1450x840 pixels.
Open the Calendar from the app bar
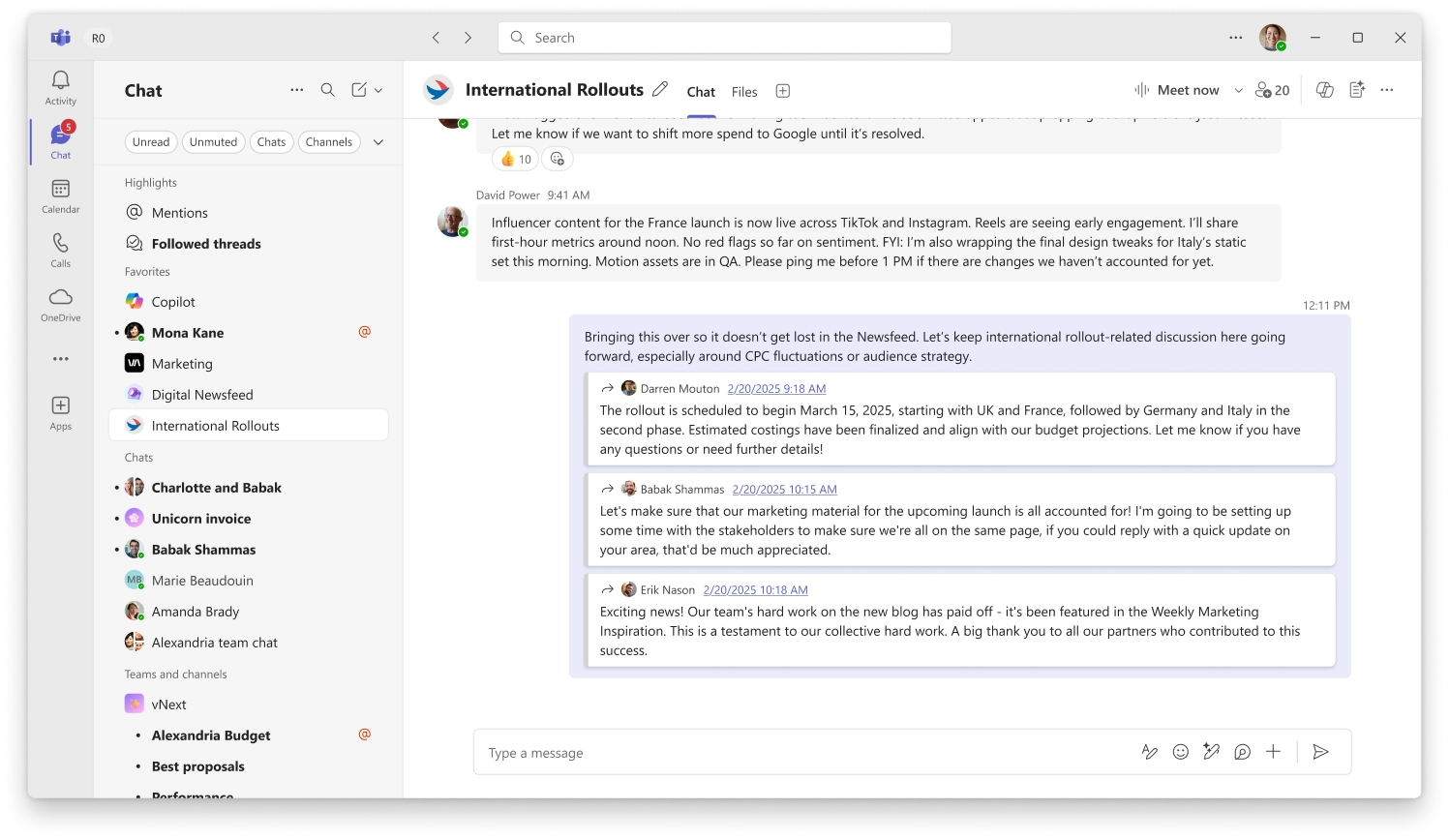click(60, 195)
